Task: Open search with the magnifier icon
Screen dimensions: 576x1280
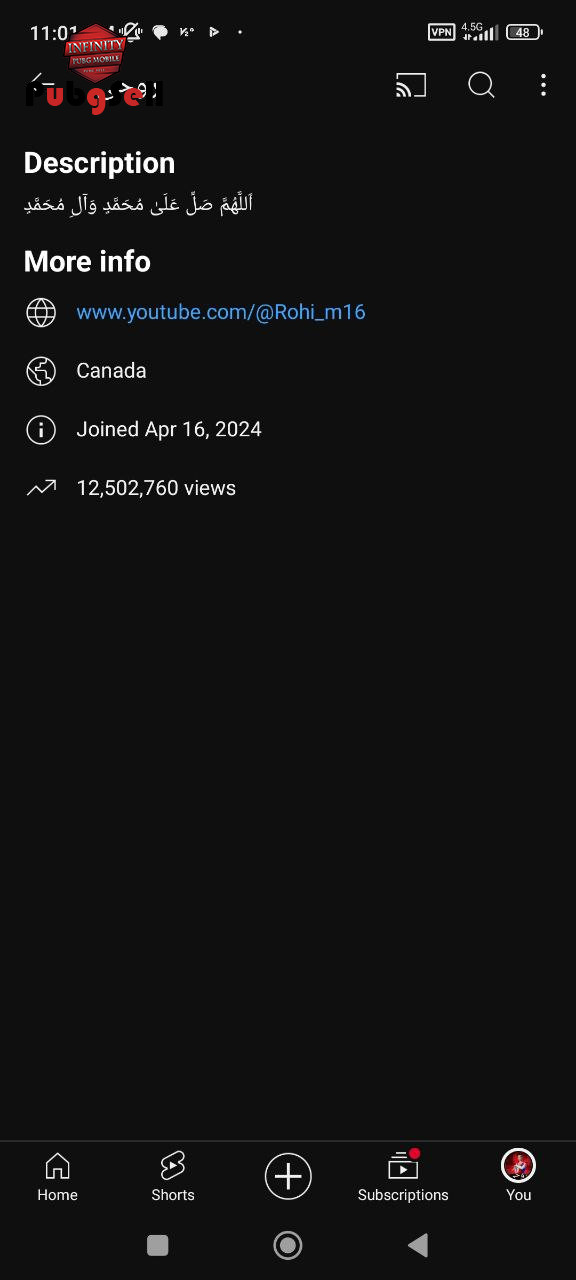Action: click(481, 86)
